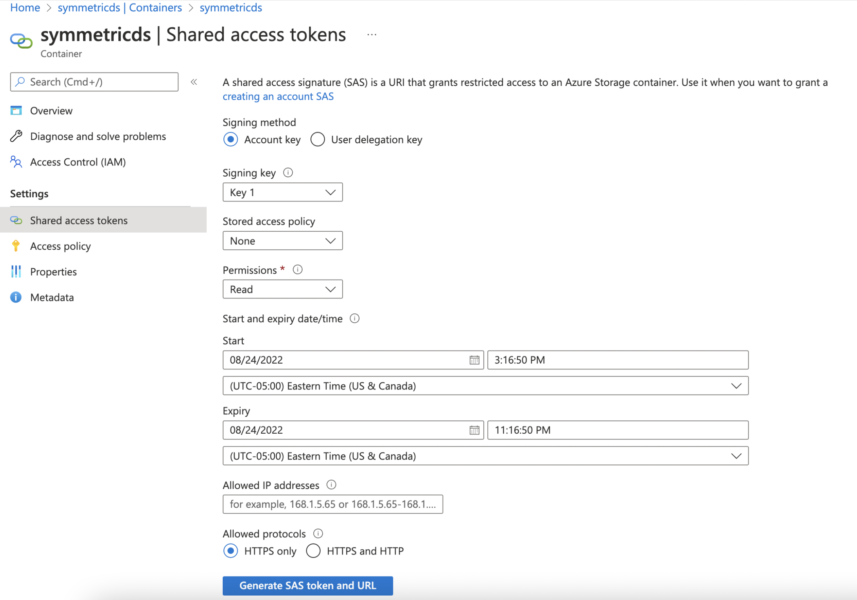This screenshot has height=600, width=857.
Task: Open the Stored access policy dropdown
Action: [x=283, y=240]
